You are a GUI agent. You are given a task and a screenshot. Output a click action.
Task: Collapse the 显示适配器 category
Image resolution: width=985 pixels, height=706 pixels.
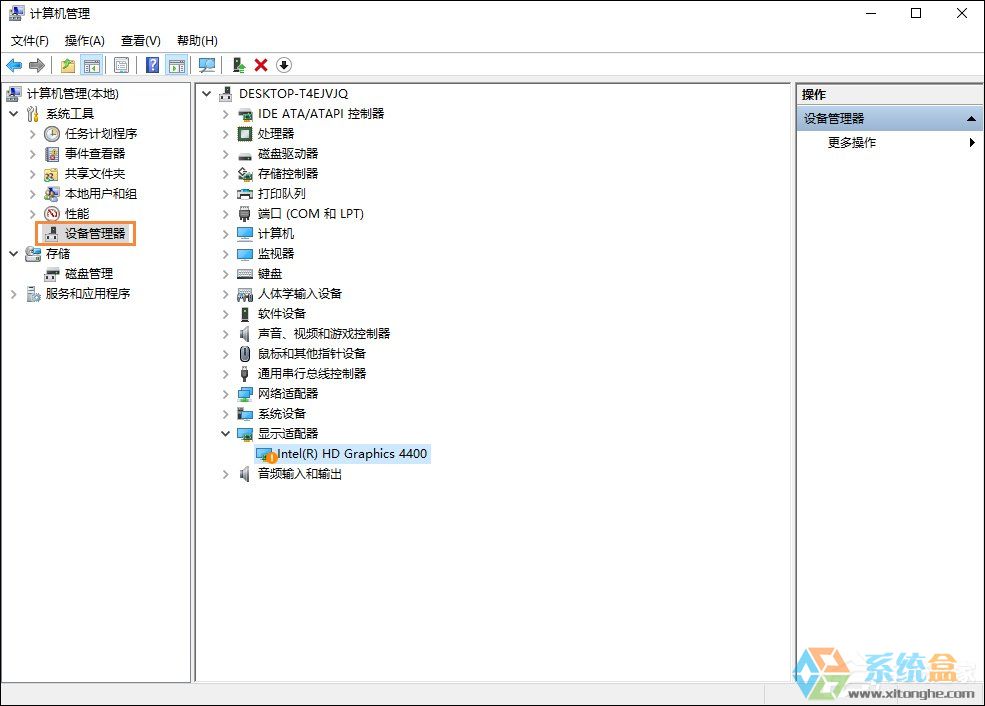(x=226, y=433)
